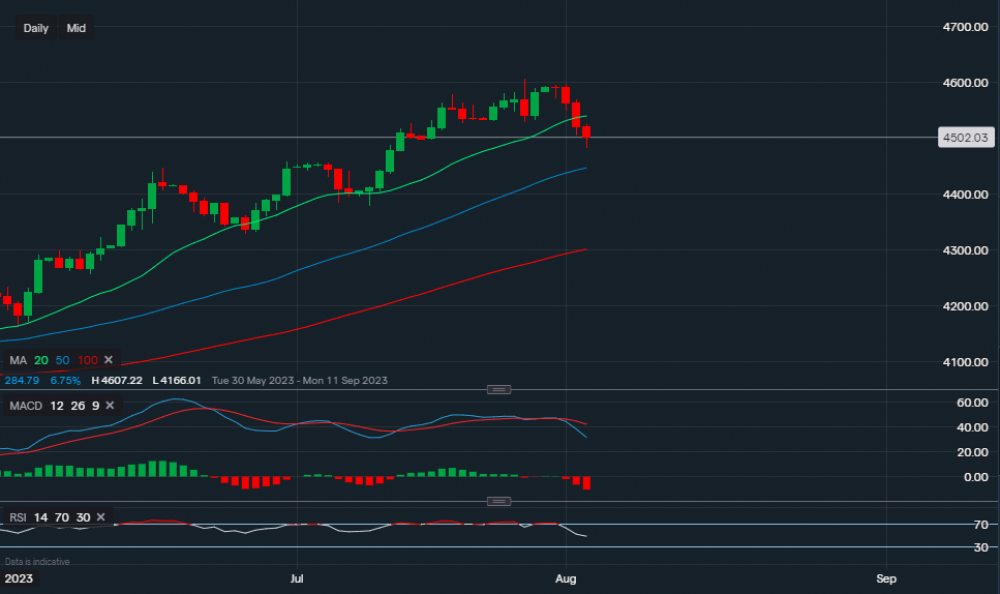The image size is (1000, 594).
Task: Close the RSI panel with its X icon
Action: 99,517
